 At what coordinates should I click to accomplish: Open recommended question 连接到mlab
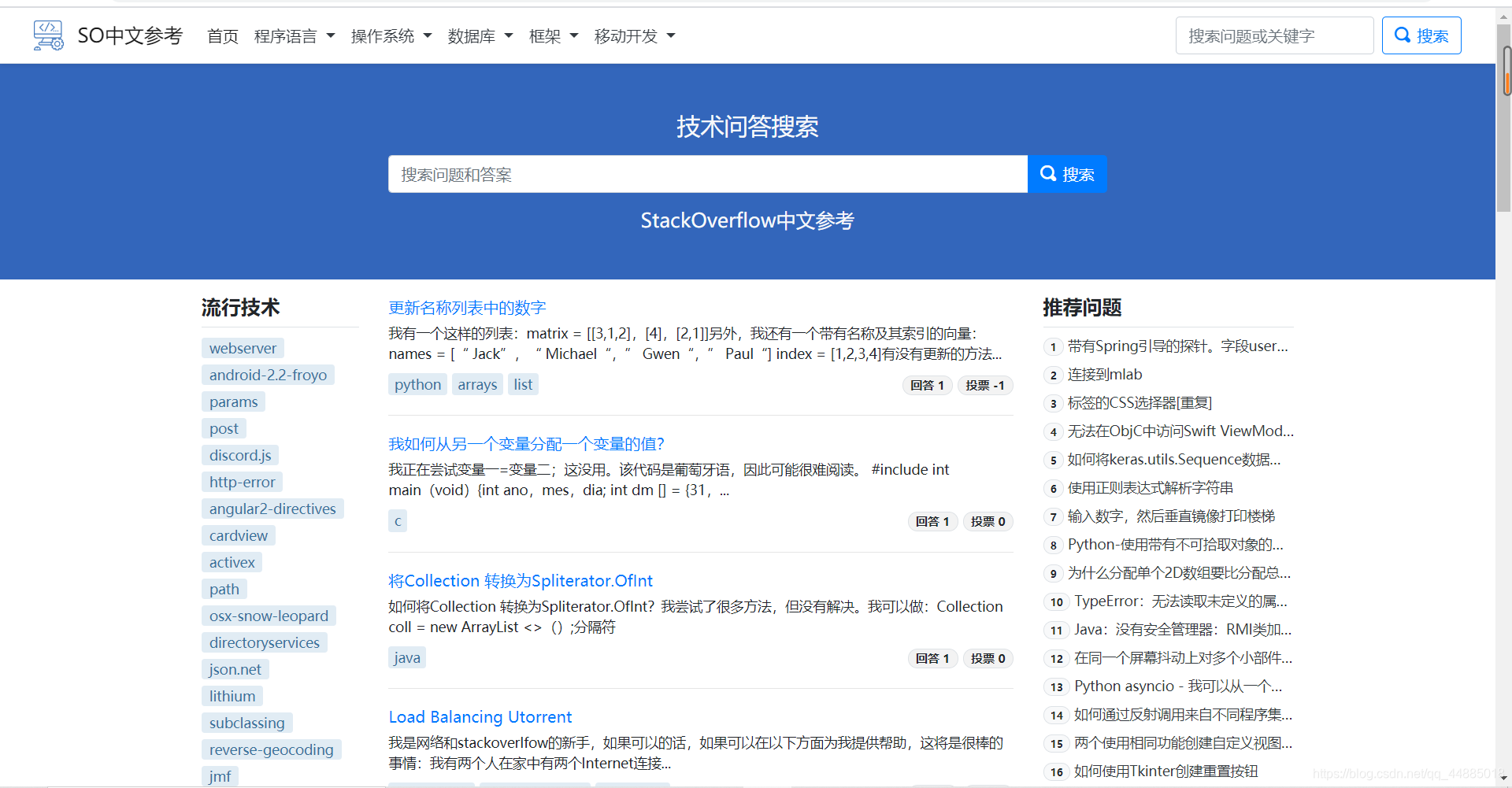pyautogui.click(x=1105, y=374)
